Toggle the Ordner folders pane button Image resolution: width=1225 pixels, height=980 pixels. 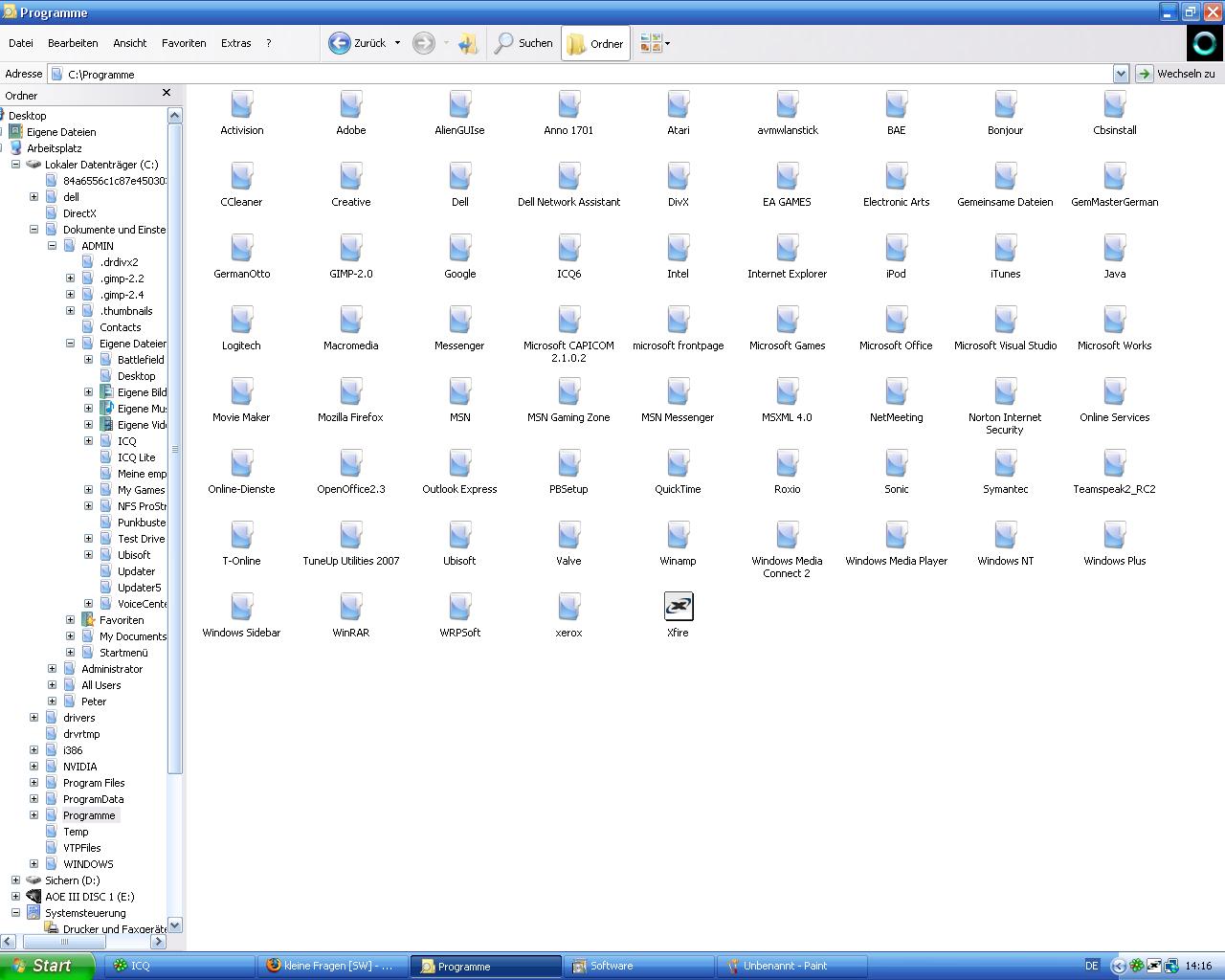tap(595, 43)
